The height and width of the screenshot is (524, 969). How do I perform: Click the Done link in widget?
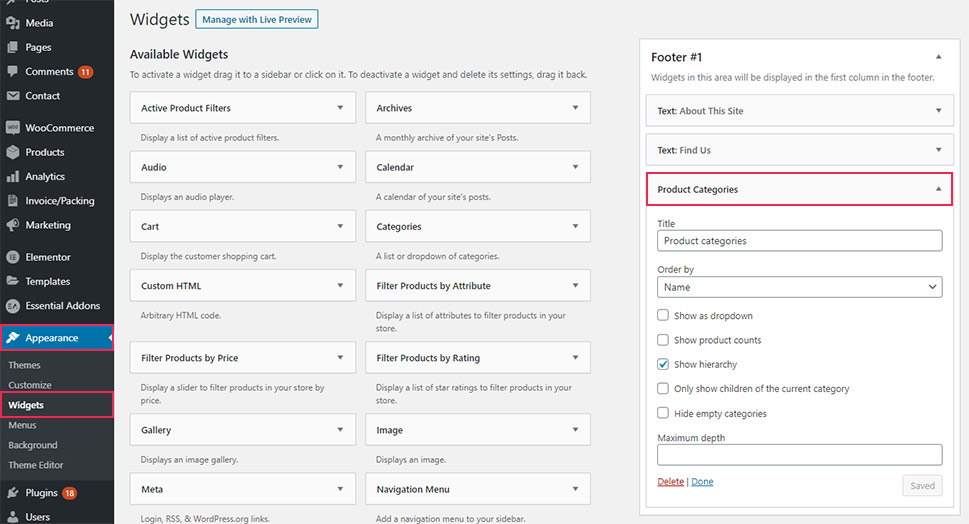coord(702,482)
